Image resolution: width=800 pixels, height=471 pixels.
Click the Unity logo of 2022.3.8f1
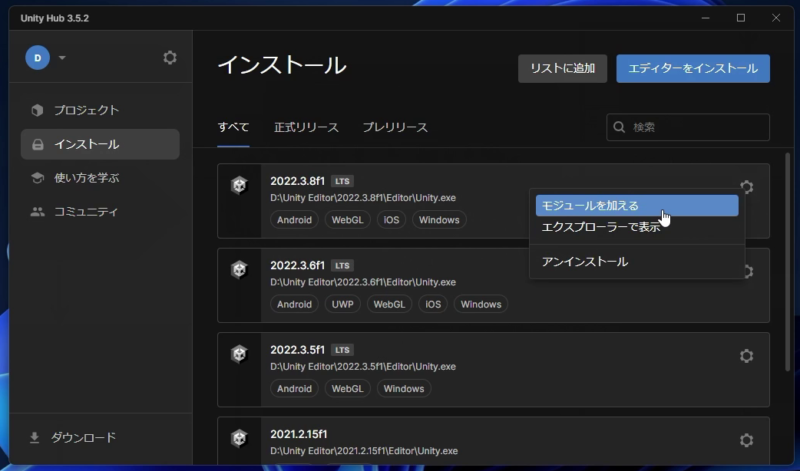pyautogui.click(x=239, y=185)
